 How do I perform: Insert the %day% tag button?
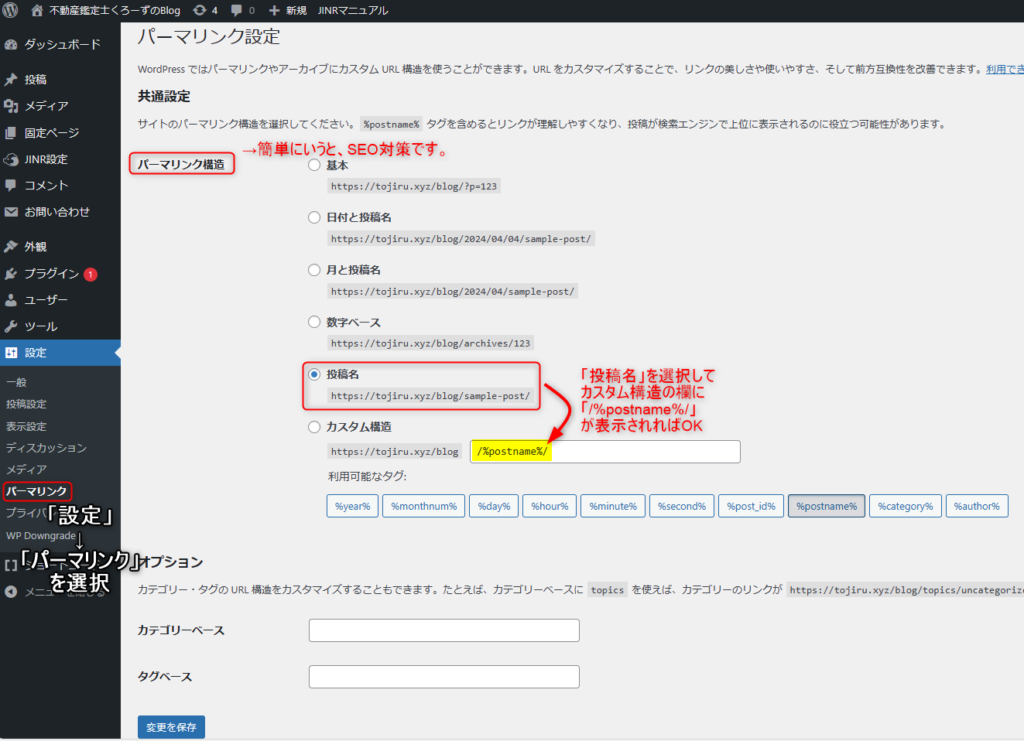click(x=494, y=506)
